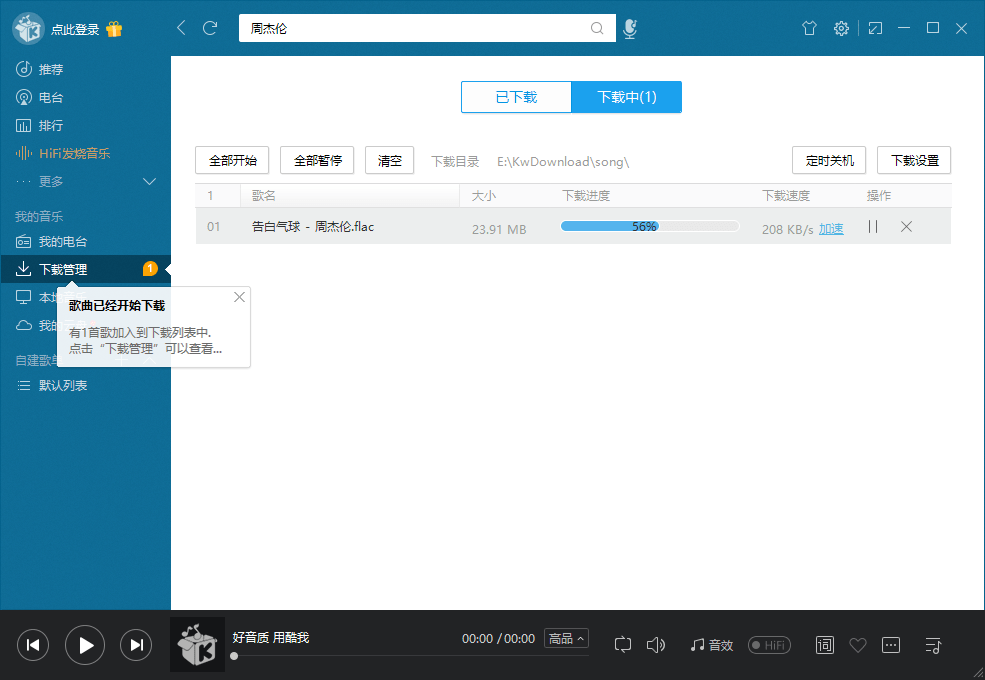
Task: Open the skin theme shirt icon
Action: coord(809,29)
